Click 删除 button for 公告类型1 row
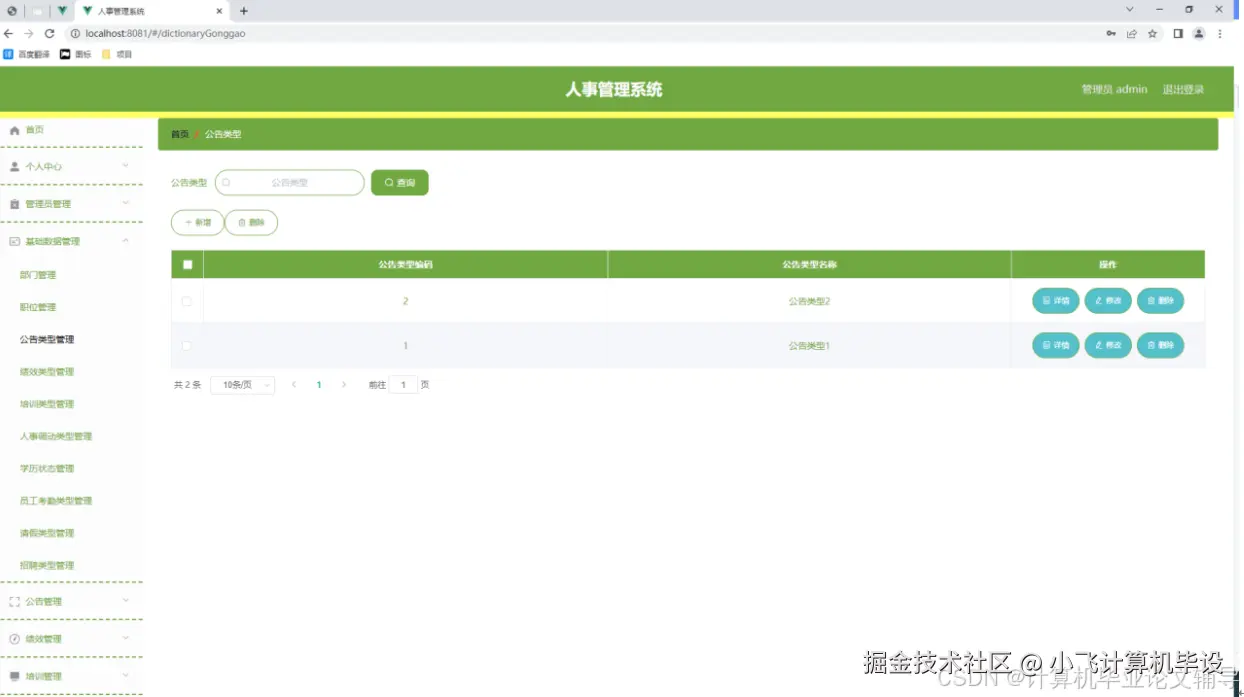The image size is (1244, 697). click(x=1161, y=345)
